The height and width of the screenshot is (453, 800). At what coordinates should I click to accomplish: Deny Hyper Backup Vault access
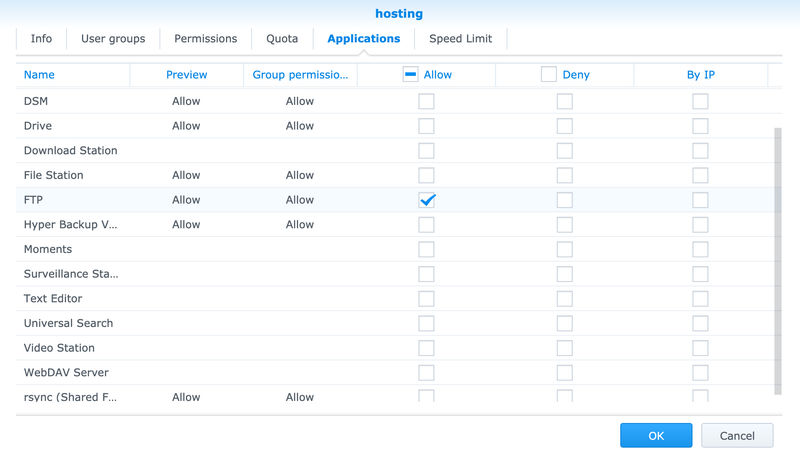tap(565, 225)
